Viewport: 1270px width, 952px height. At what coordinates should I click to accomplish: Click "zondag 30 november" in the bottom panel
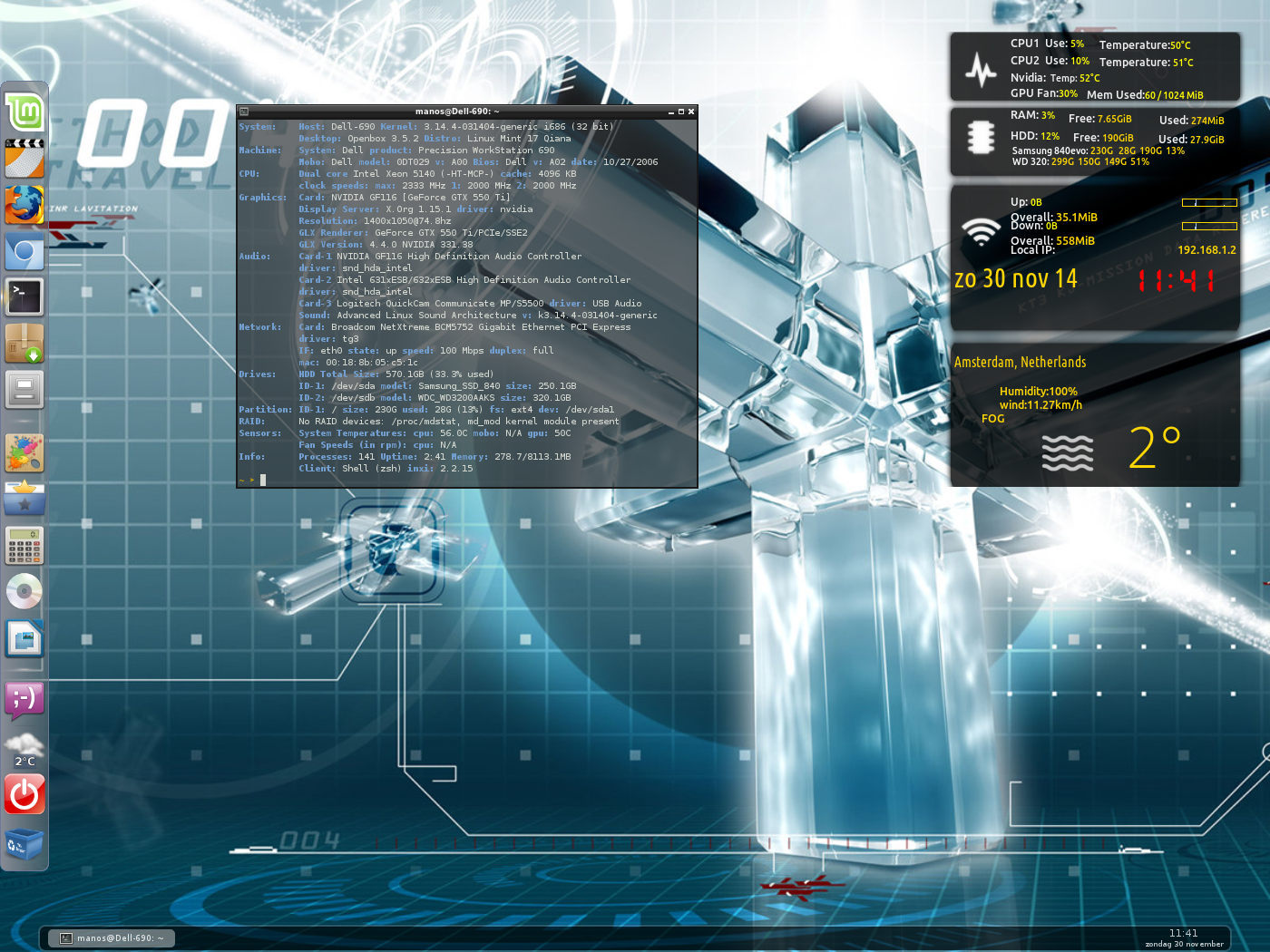click(1184, 945)
